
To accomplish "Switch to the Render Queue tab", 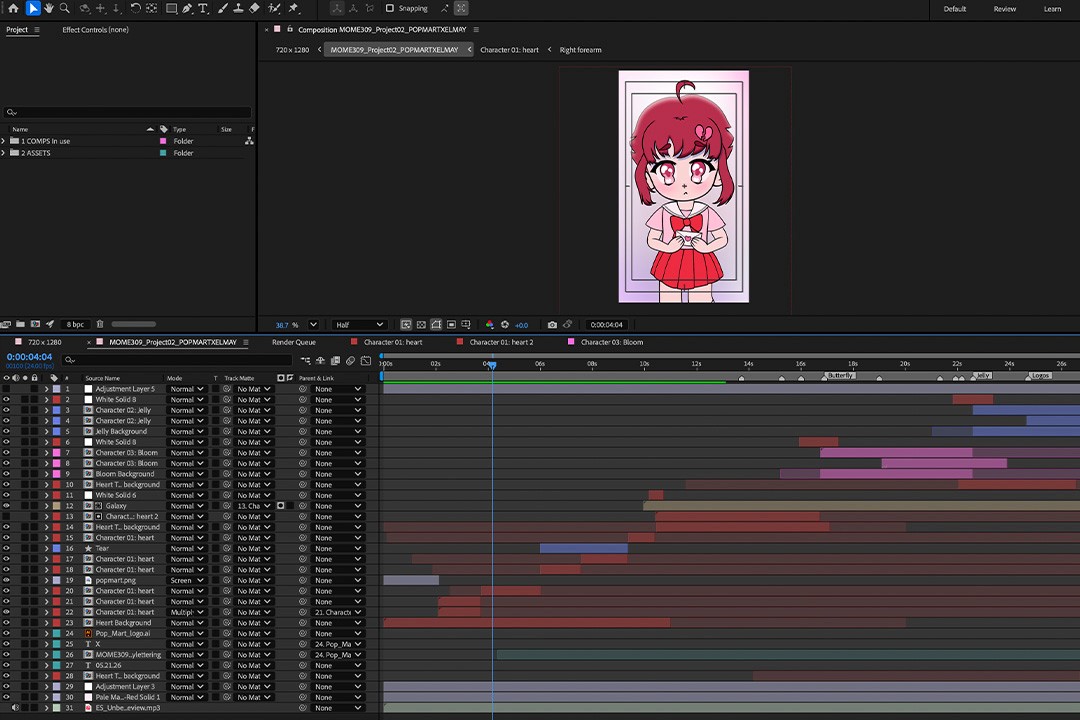I will [x=293, y=342].
